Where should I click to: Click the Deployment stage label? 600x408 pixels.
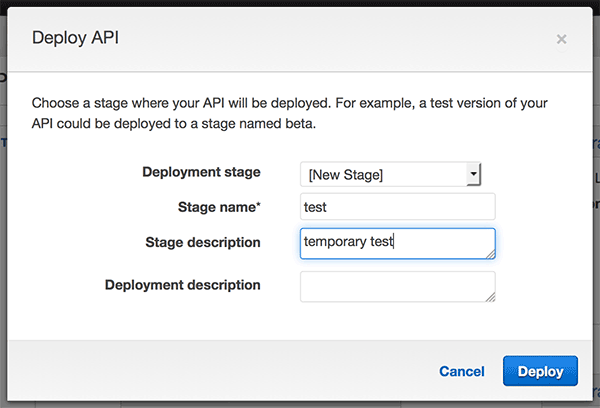[201, 172]
